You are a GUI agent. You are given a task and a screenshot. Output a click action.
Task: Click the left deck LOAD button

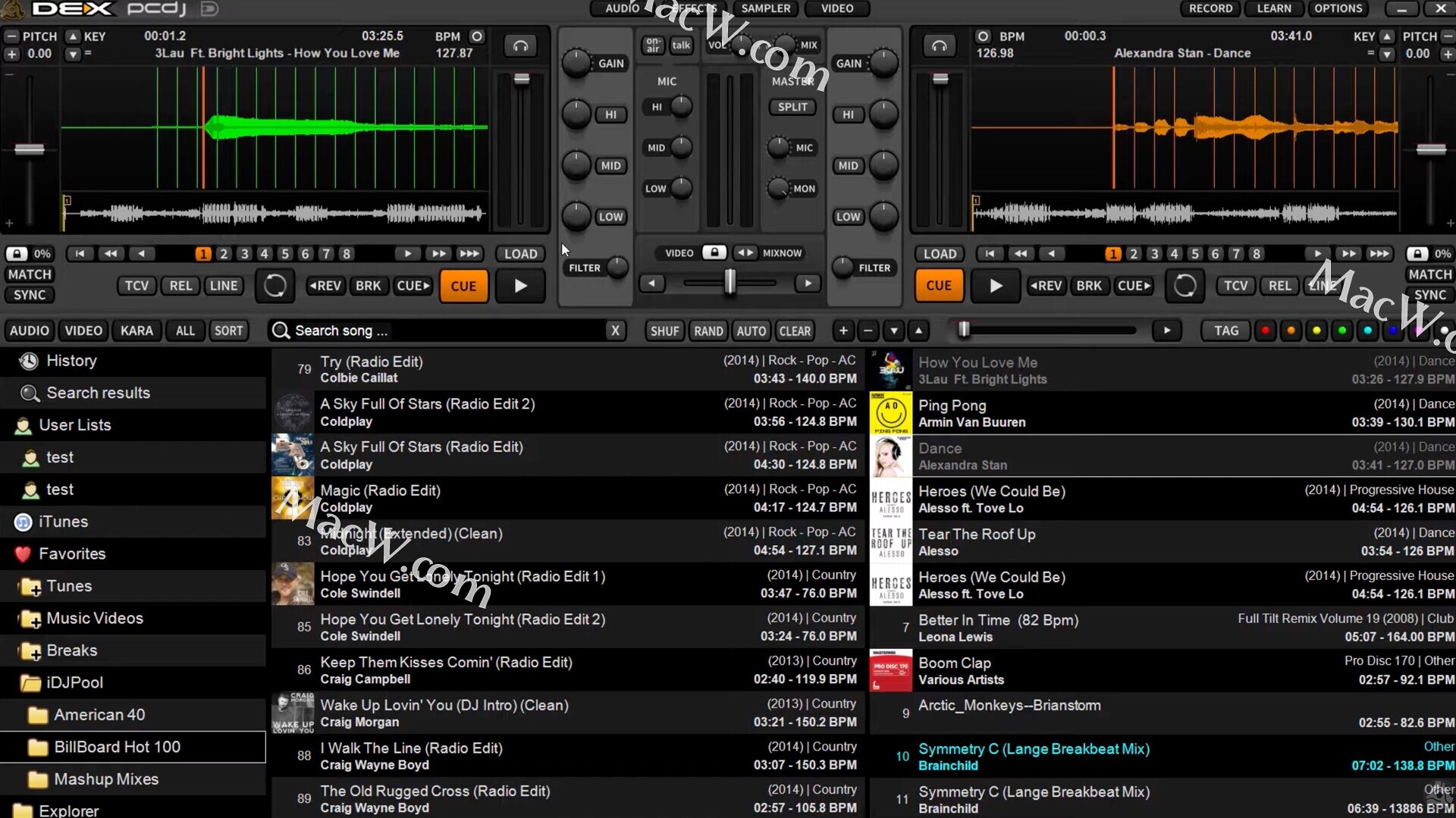point(520,254)
